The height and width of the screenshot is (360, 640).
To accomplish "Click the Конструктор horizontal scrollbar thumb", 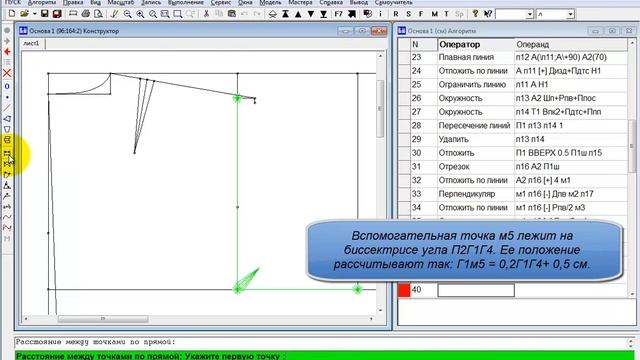I will 103,319.
